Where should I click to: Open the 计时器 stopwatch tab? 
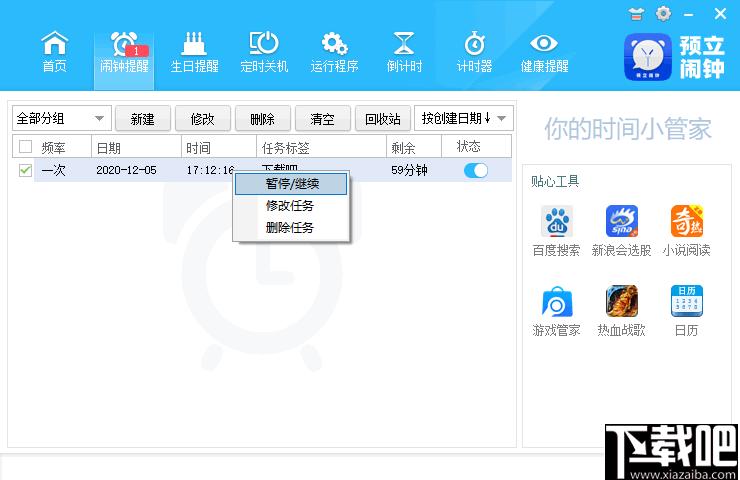click(474, 52)
